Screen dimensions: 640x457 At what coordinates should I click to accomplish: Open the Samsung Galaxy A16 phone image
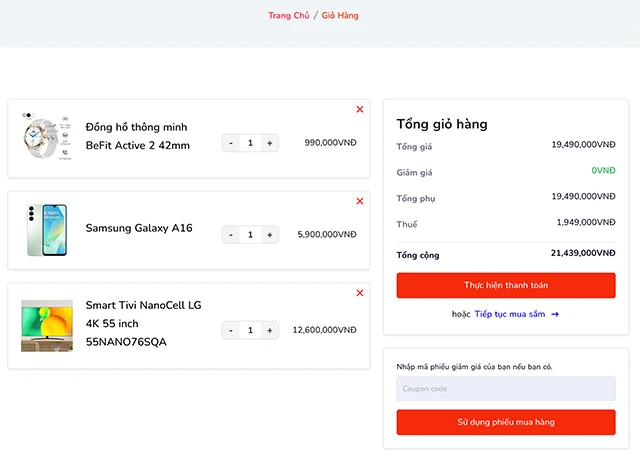point(46,230)
